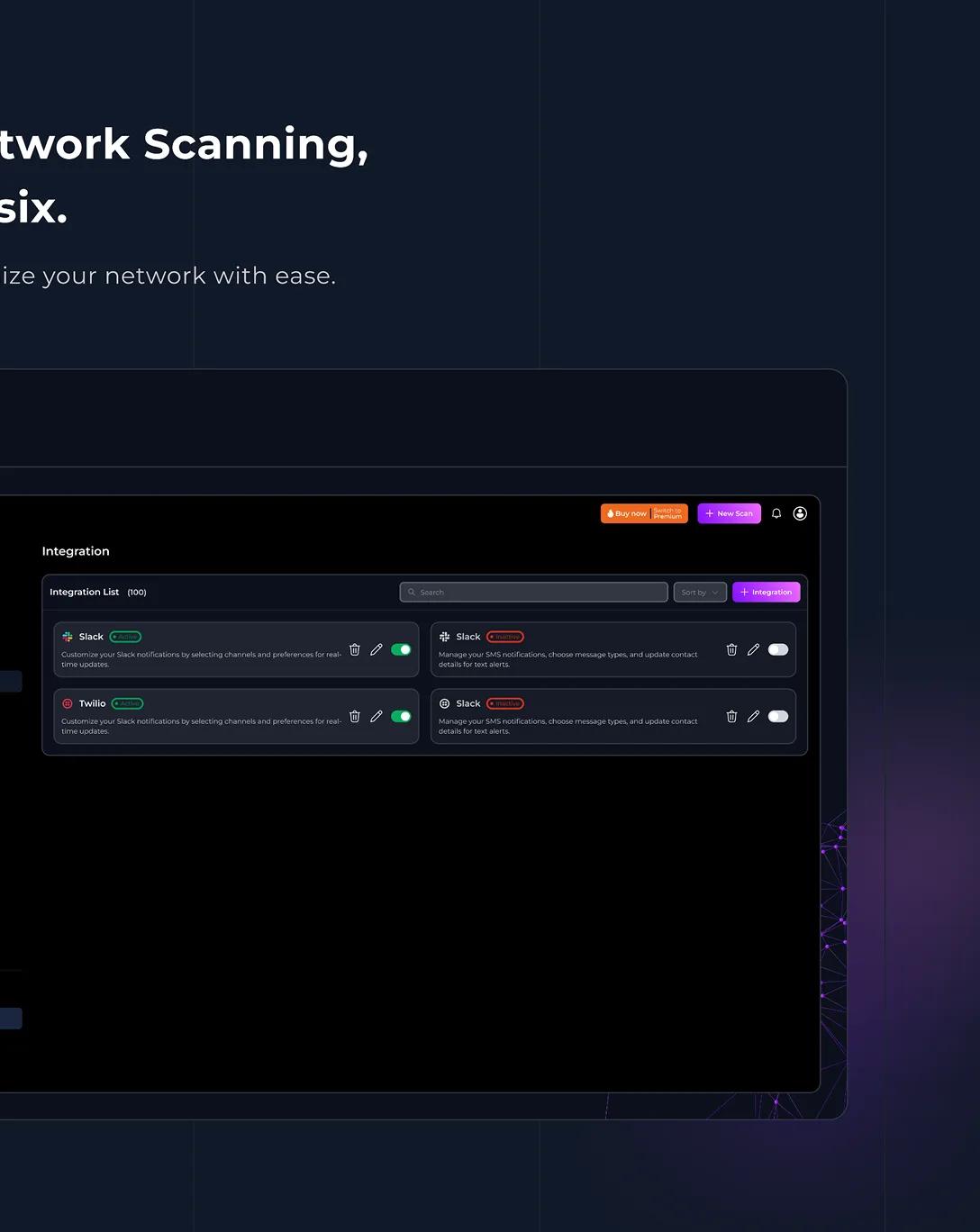Open the Sort by dropdown
This screenshot has height=1232, width=980.
(x=700, y=593)
